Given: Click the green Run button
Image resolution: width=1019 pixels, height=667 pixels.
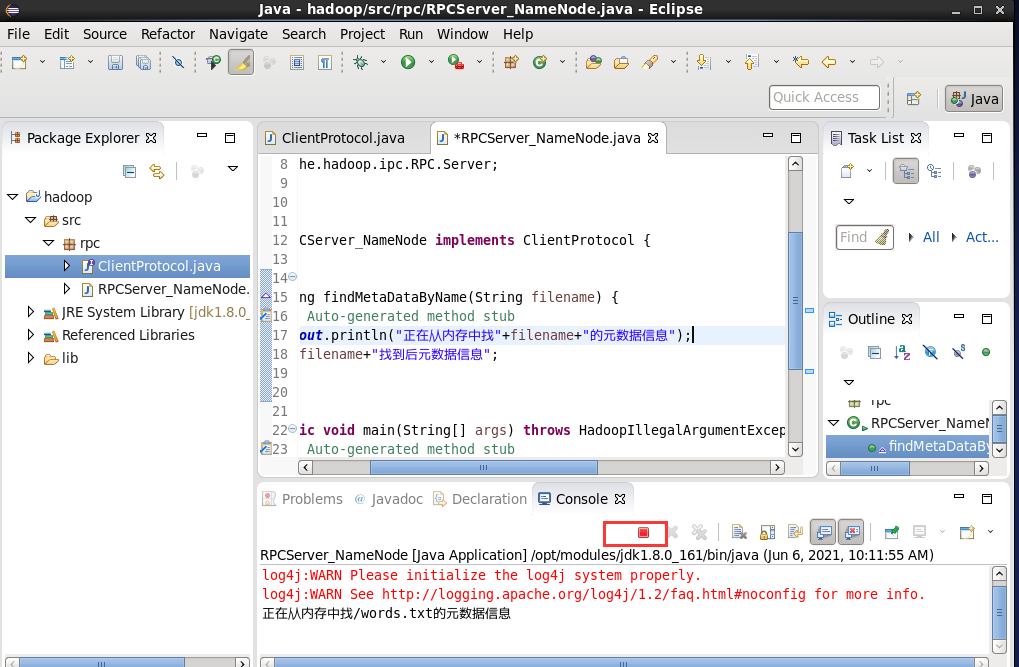Looking at the screenshot, I should 407,62.
